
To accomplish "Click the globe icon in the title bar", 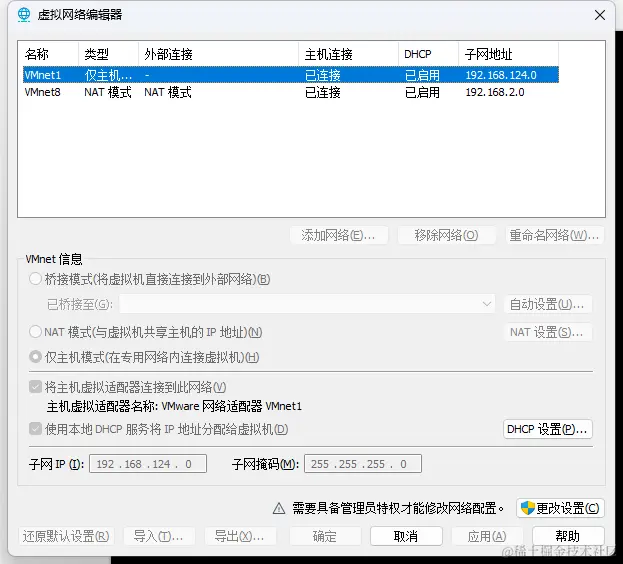I will tap(24, 15).
